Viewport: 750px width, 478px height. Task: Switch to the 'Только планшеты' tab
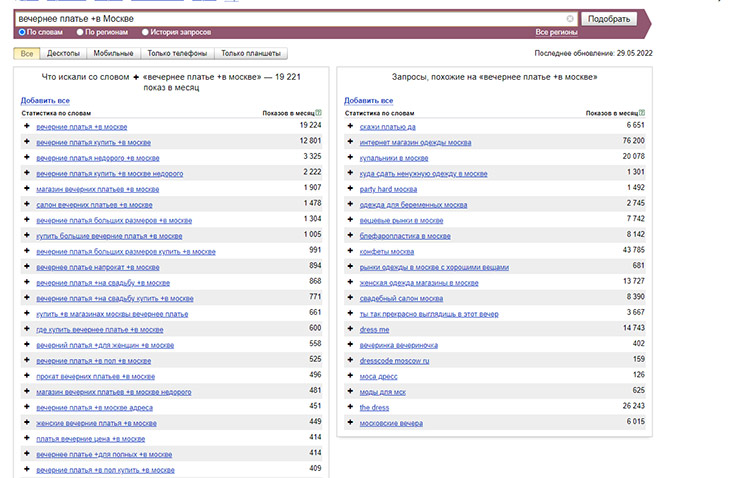coord(251,53)
